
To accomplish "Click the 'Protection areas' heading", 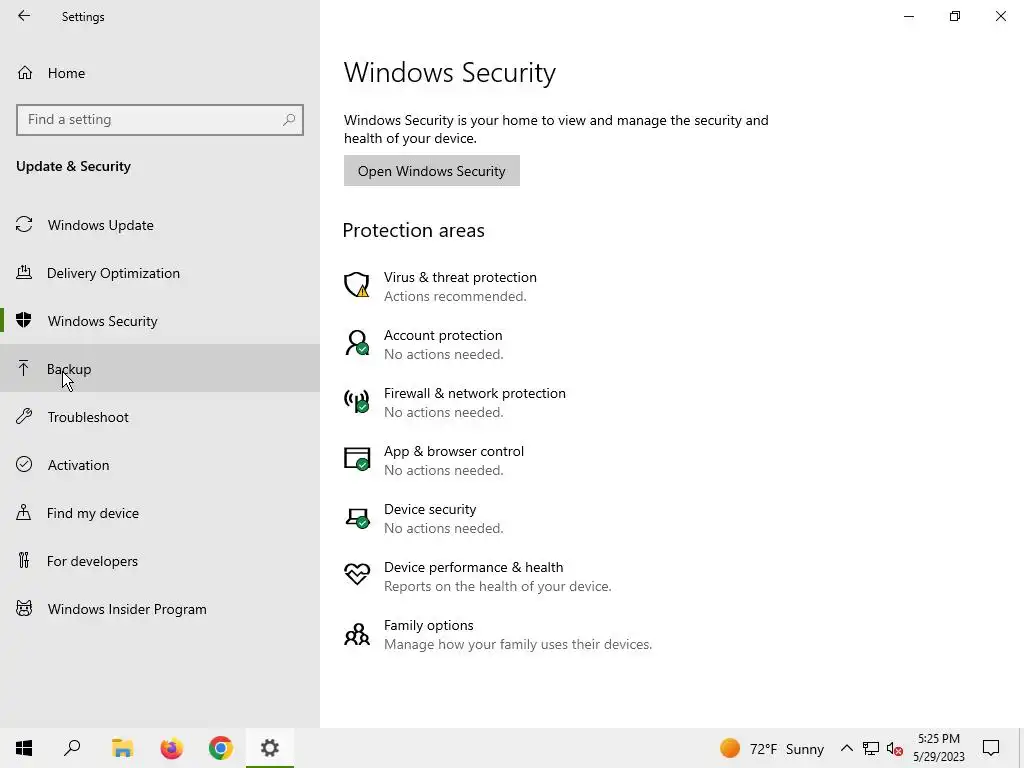I will (x=413, y=231).
